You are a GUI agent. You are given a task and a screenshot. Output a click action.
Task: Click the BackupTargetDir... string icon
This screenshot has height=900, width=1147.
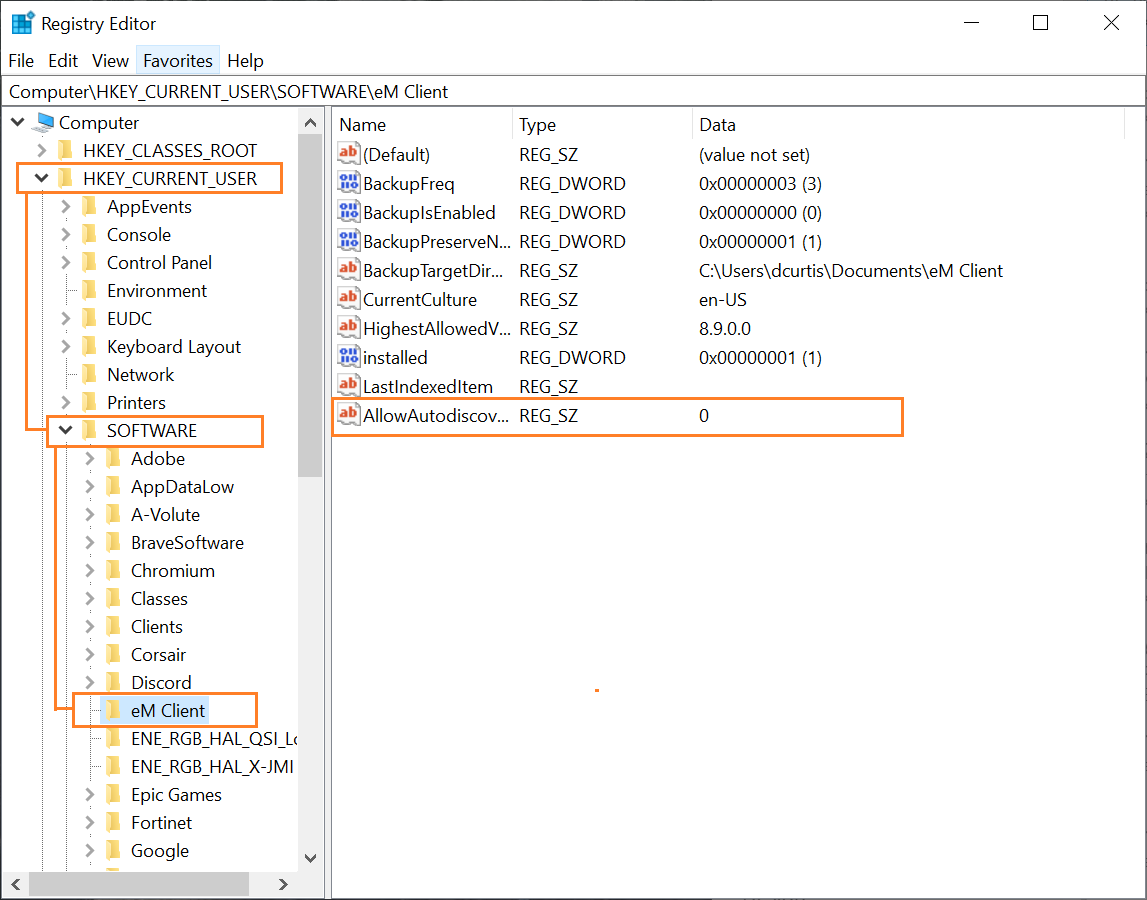click(x=348, y=270)
